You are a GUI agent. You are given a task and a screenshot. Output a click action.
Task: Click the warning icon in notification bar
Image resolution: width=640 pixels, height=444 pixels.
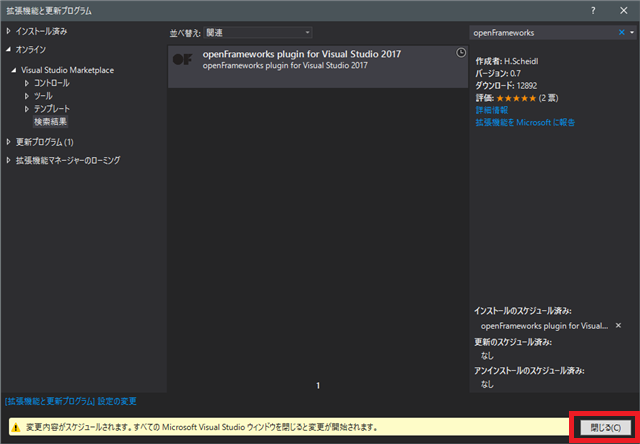16,427
